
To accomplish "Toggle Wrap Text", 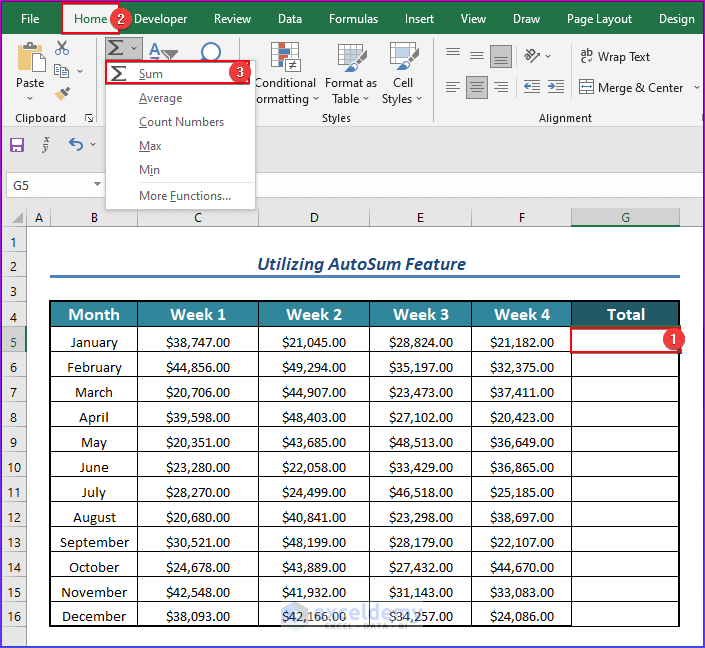I will pyautogui.click(x=615, y=57).
